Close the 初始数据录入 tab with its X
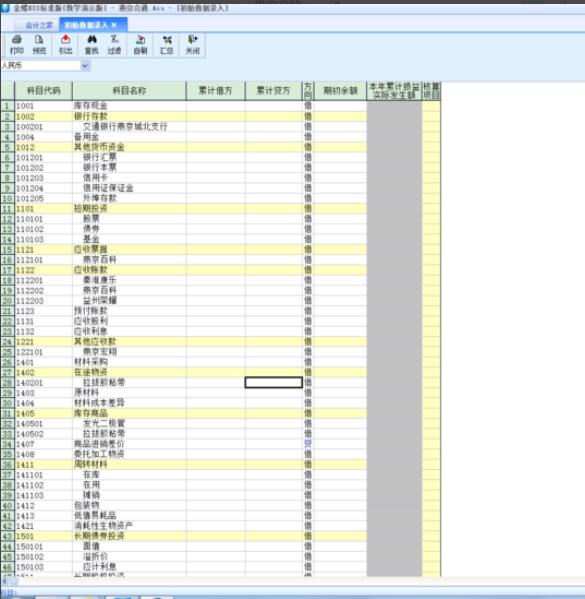 click(x=114, y=25)
